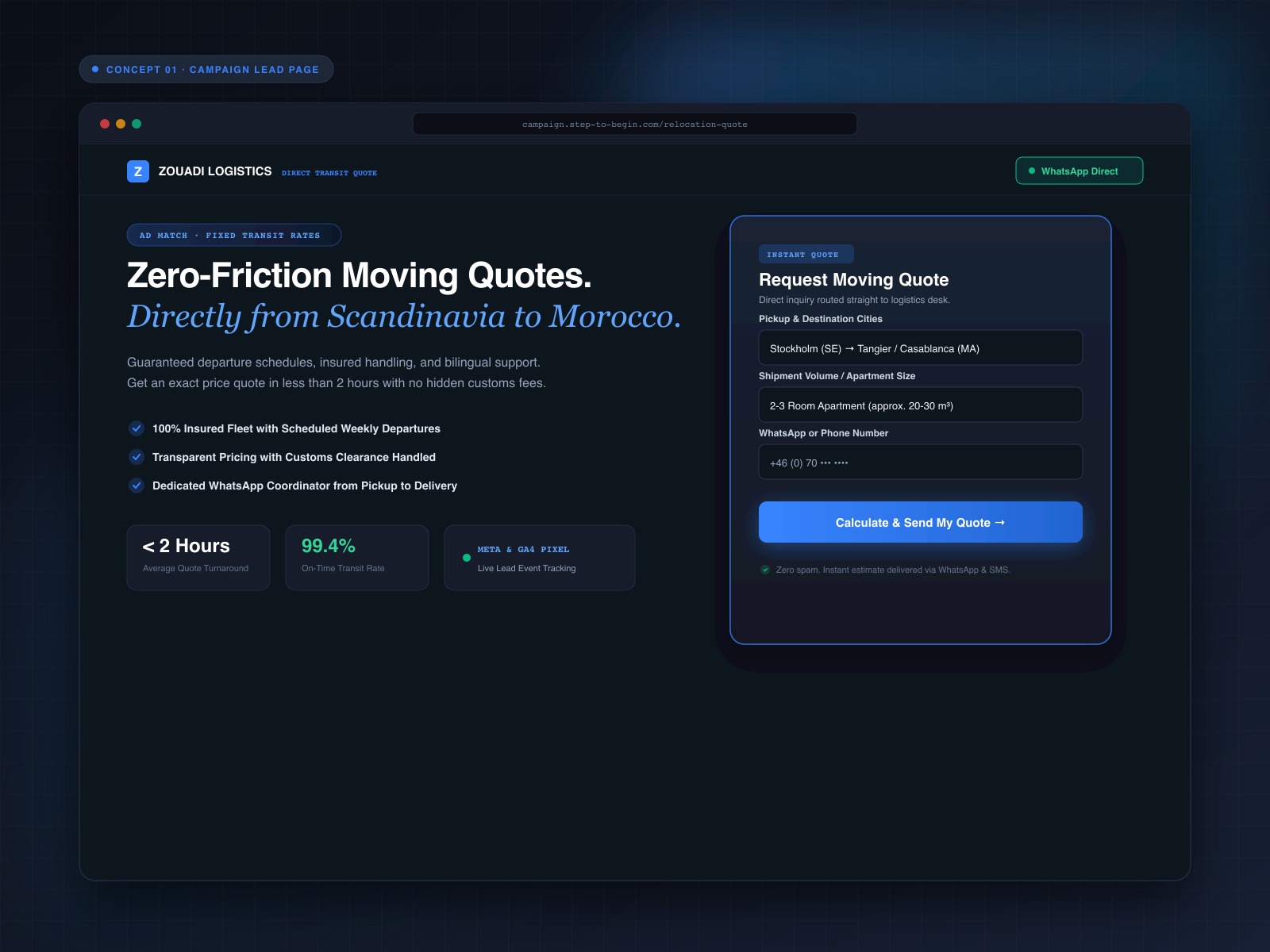Click the 99.4% On-Time Transit Rate card
The width and height of the screenshot is (1270, 952).
tap(357, 558)
